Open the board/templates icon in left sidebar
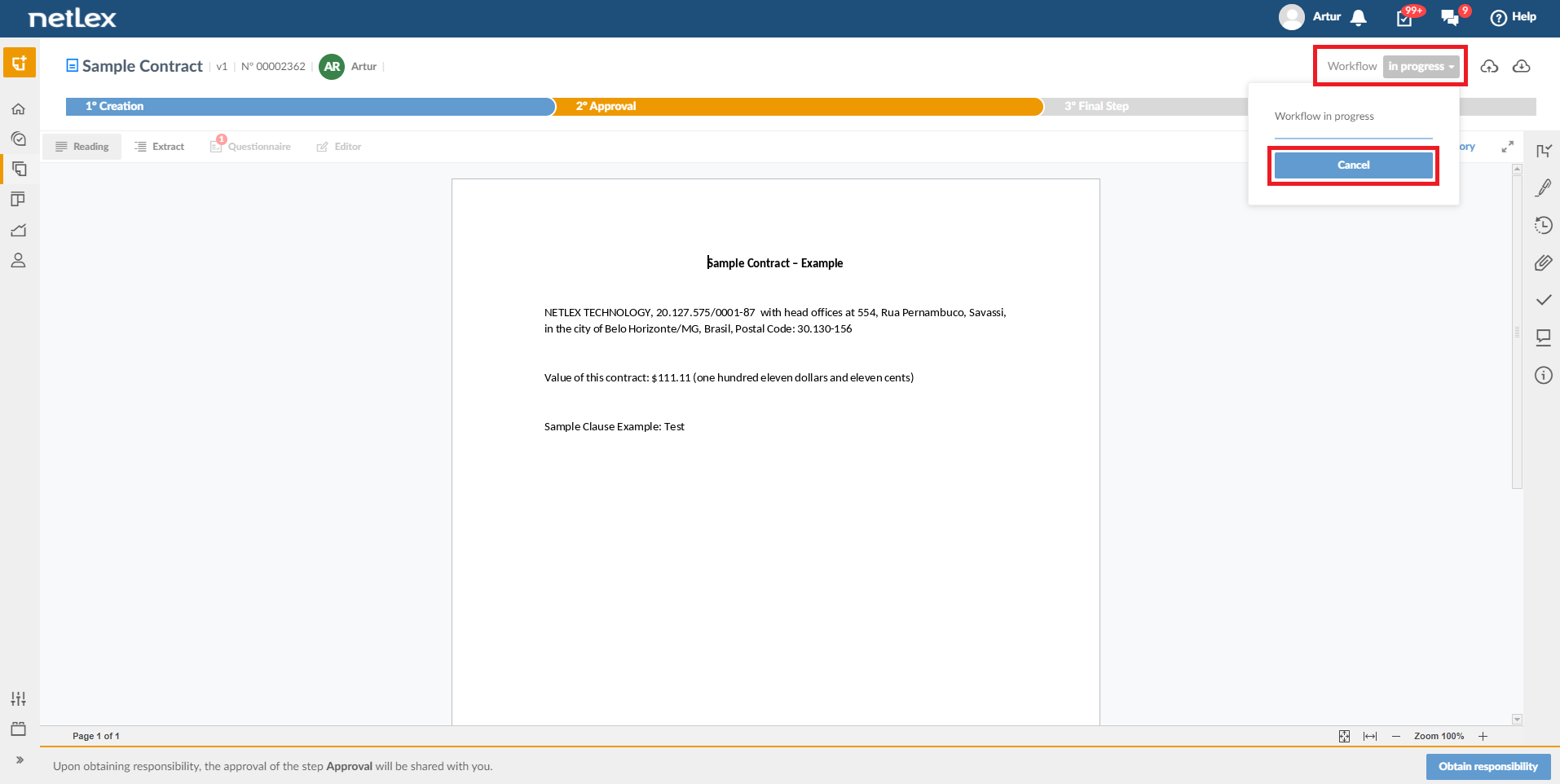This screenshot has width=1560, height=784. point(18,199)
